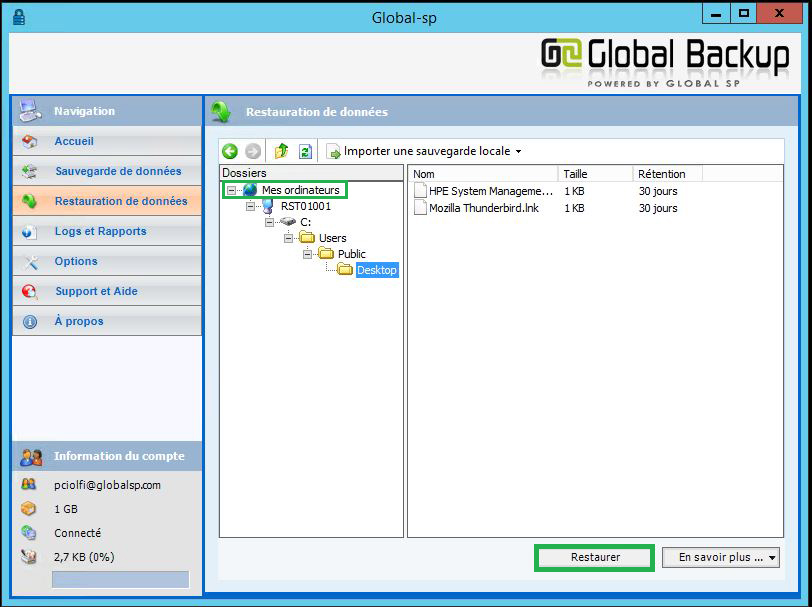Viewport: 812px width, 607px height.
Task: Click the Logs et Rapports icon
Action: tap(30, 232)
